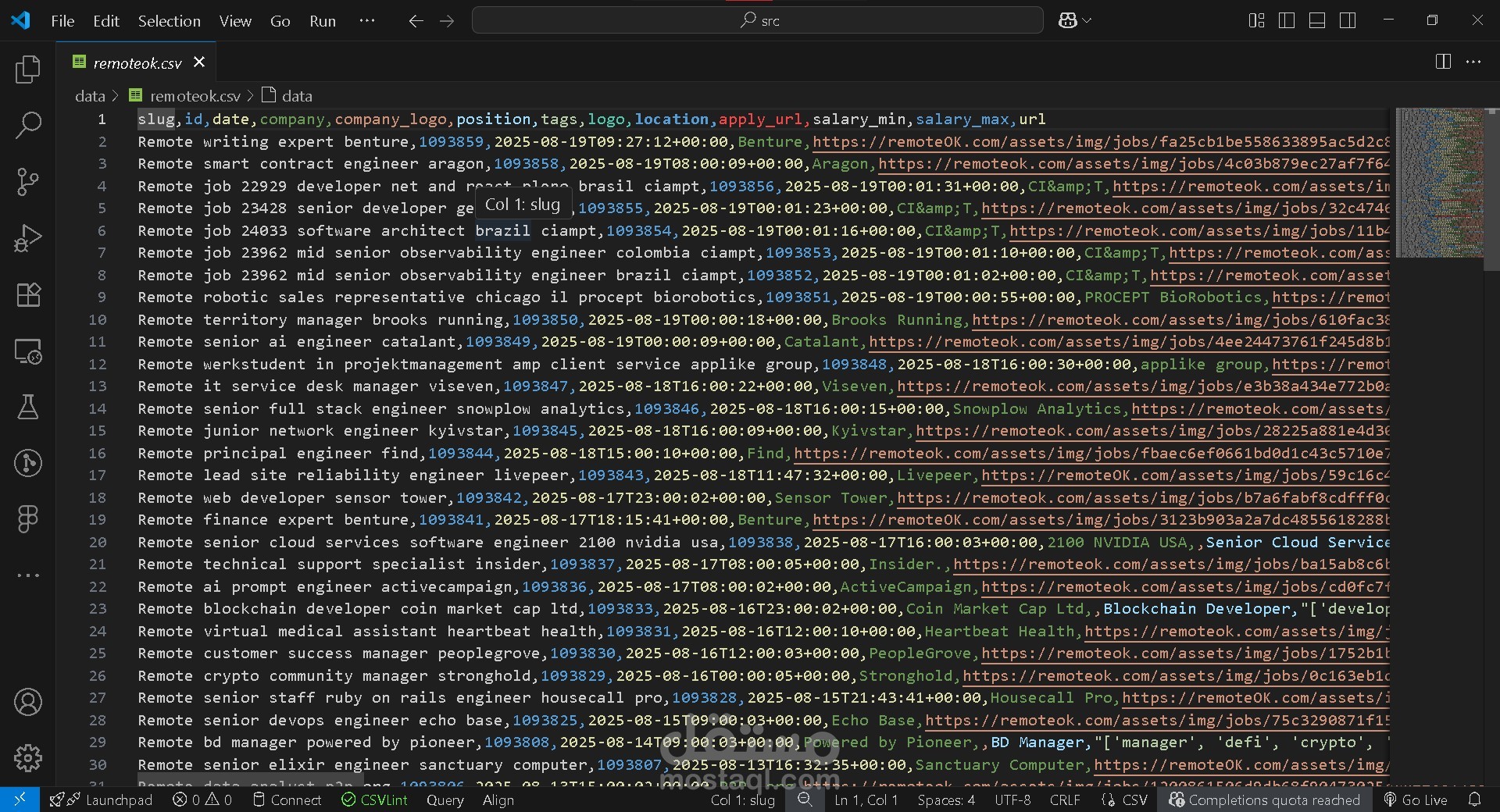This screenshot has height=812, width=1500.
Task: Click line number 15 in the gutter
Action: click(97, 430)
